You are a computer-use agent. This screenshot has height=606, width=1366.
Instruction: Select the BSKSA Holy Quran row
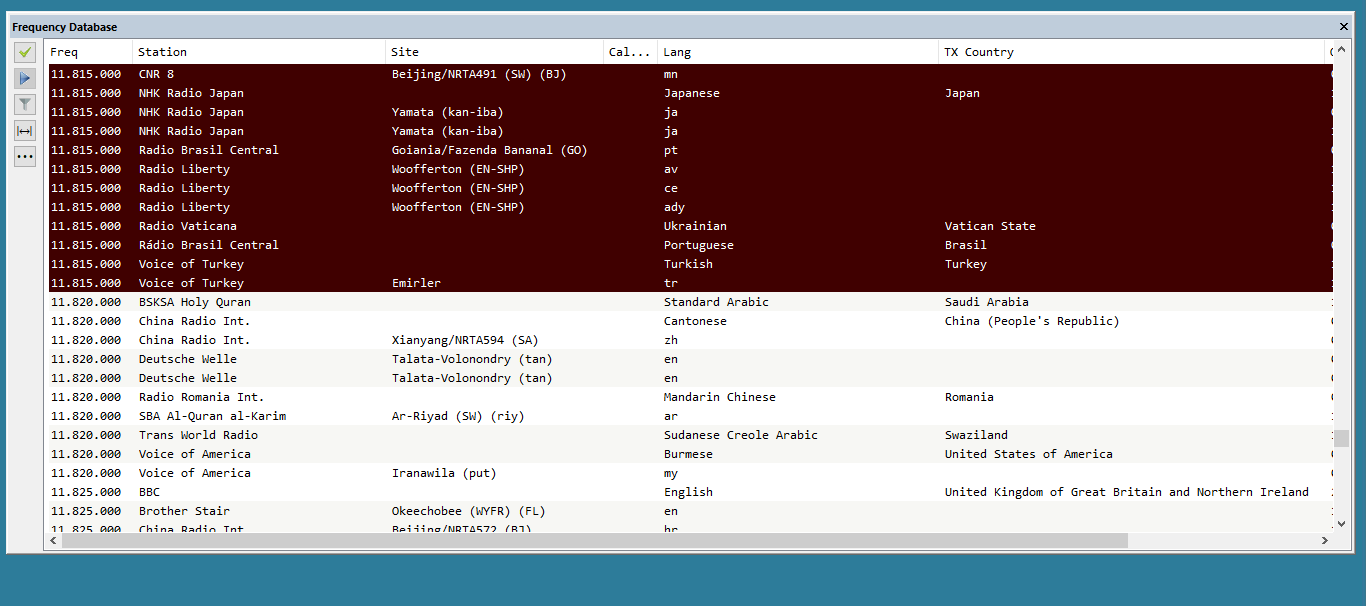coord(400,302)
